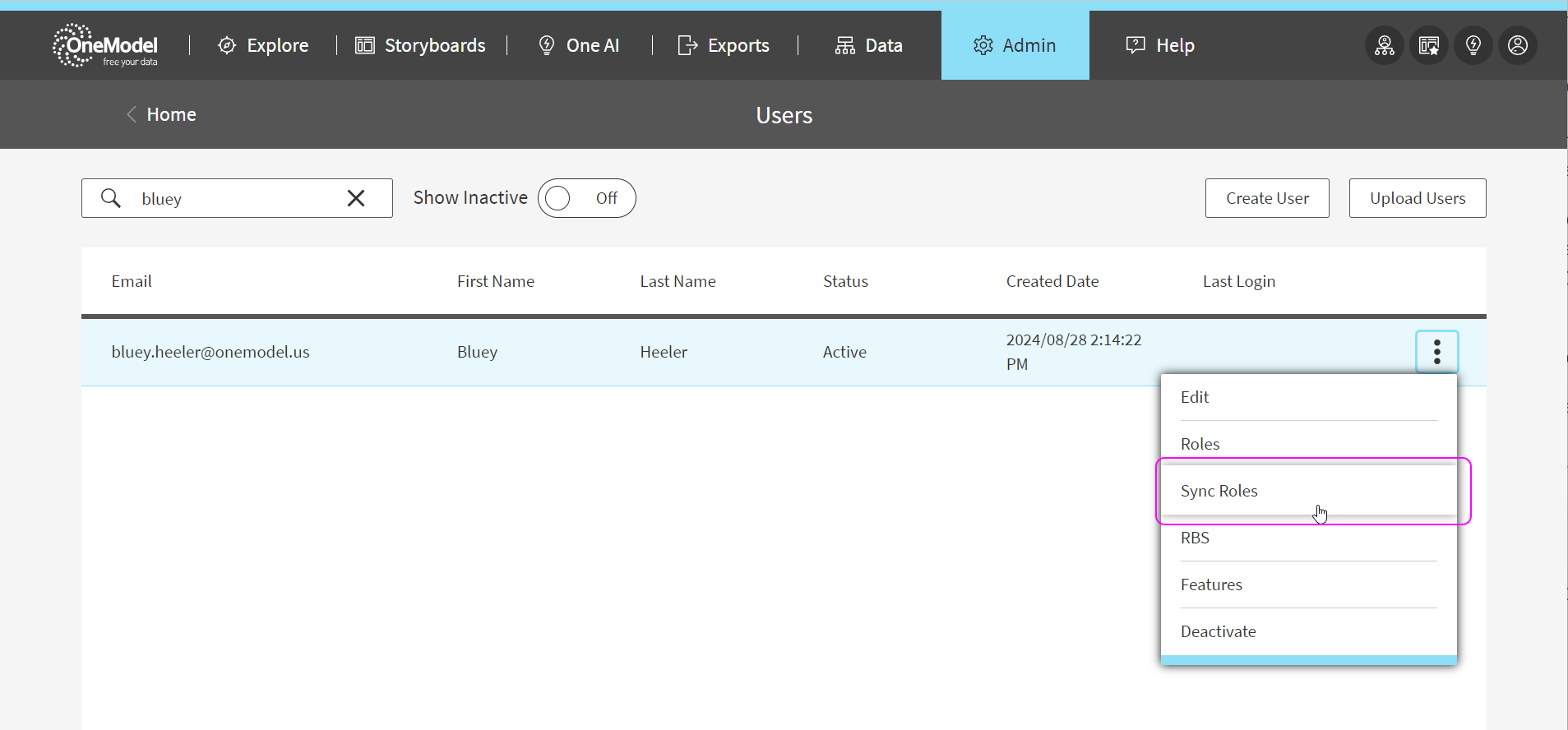
Task: Open the Explore menu
Action: tap(263, 45)
